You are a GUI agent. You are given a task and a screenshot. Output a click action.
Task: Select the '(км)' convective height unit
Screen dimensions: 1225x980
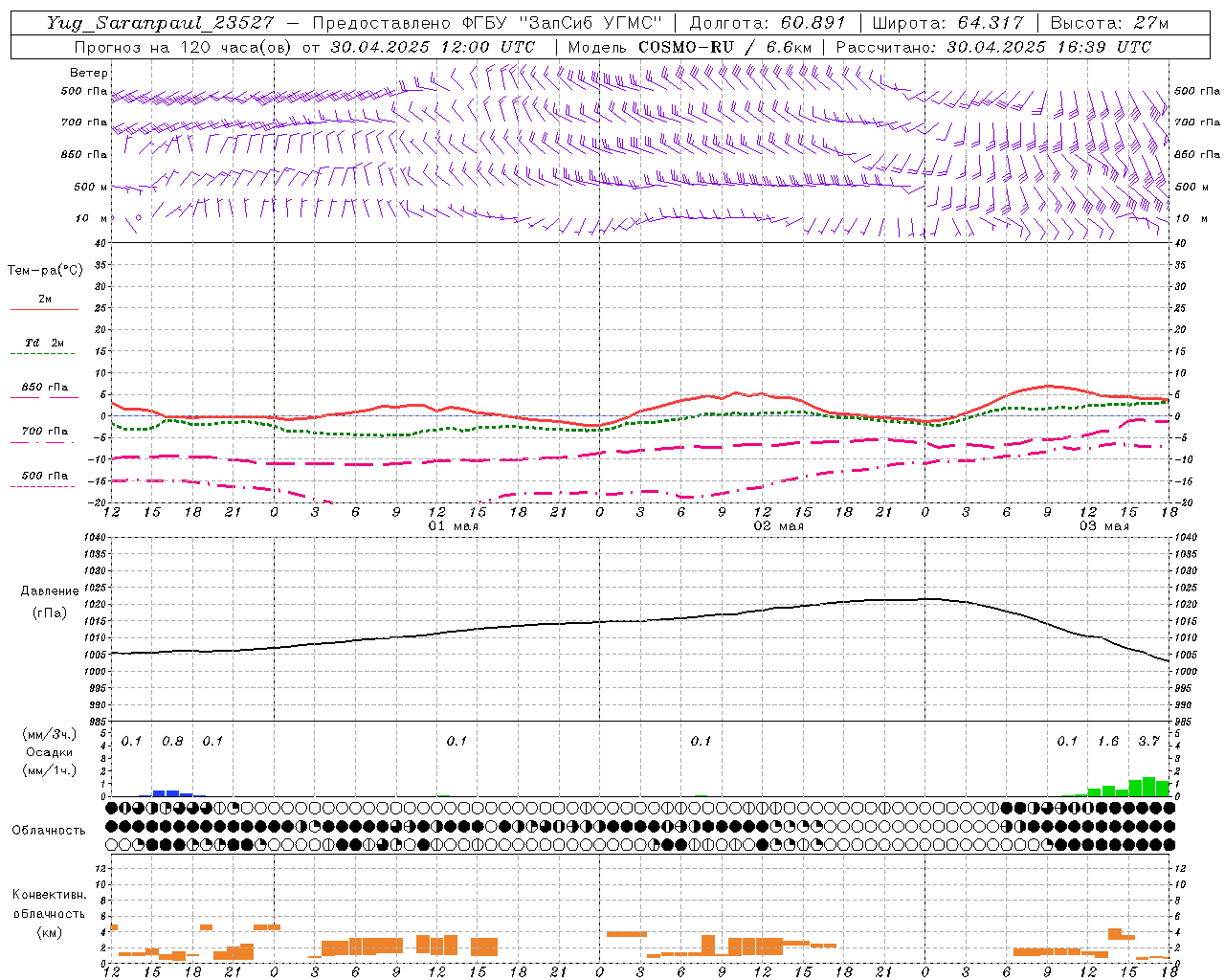[x=49, y=932]
